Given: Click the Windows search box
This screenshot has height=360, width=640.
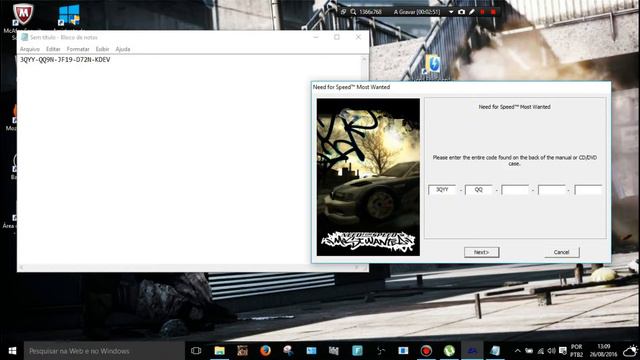Looking at the screenshot, I should point(104,351).
